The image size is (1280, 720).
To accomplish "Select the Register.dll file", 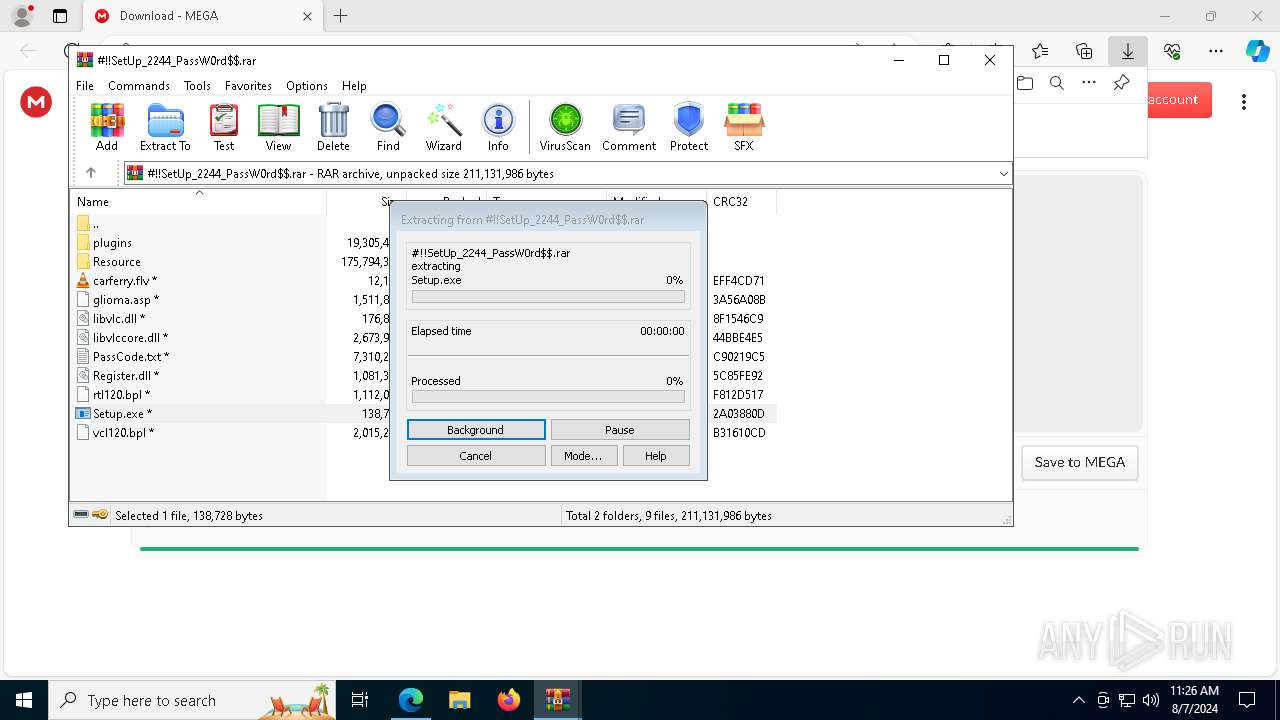I will point(125,376).
